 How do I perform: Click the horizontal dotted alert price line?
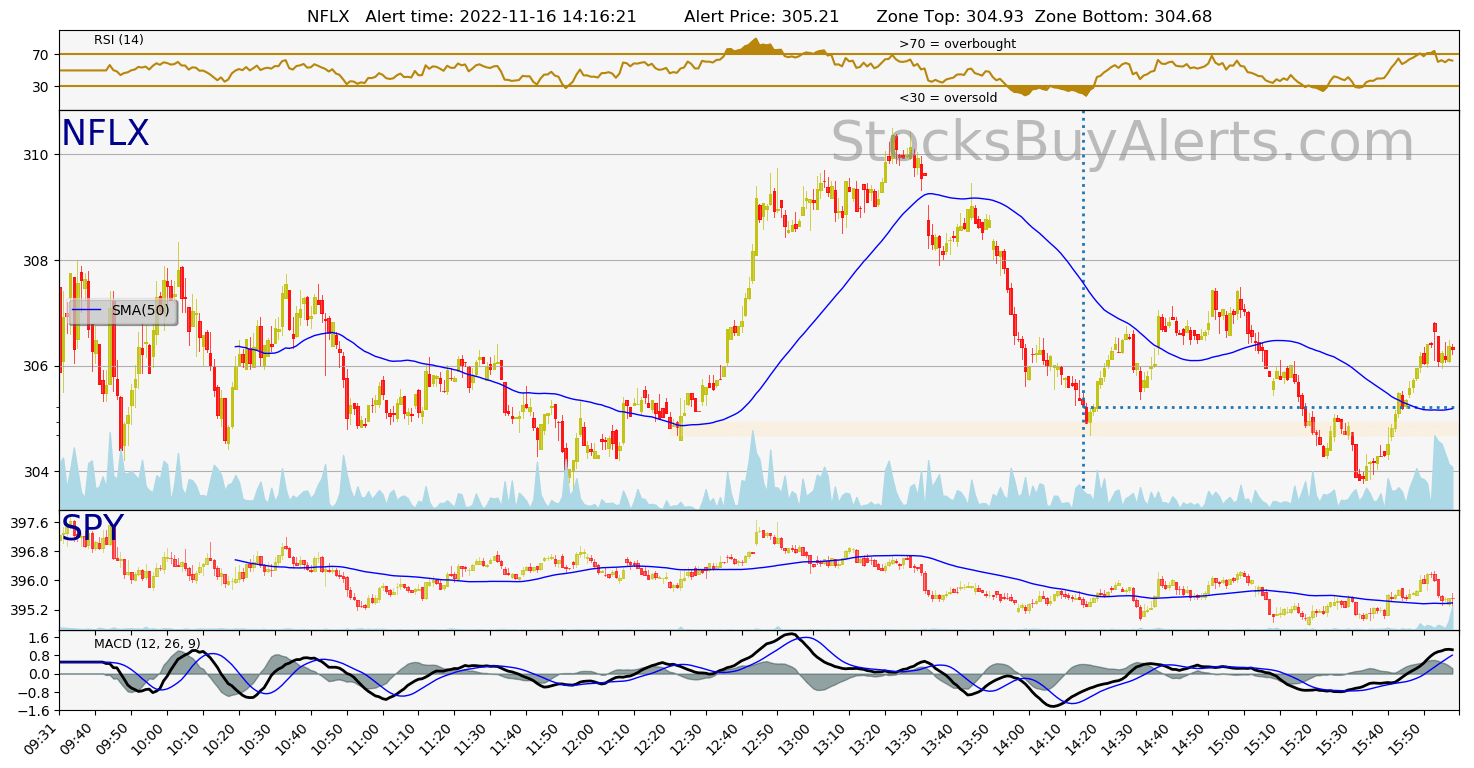[1270, 407]
